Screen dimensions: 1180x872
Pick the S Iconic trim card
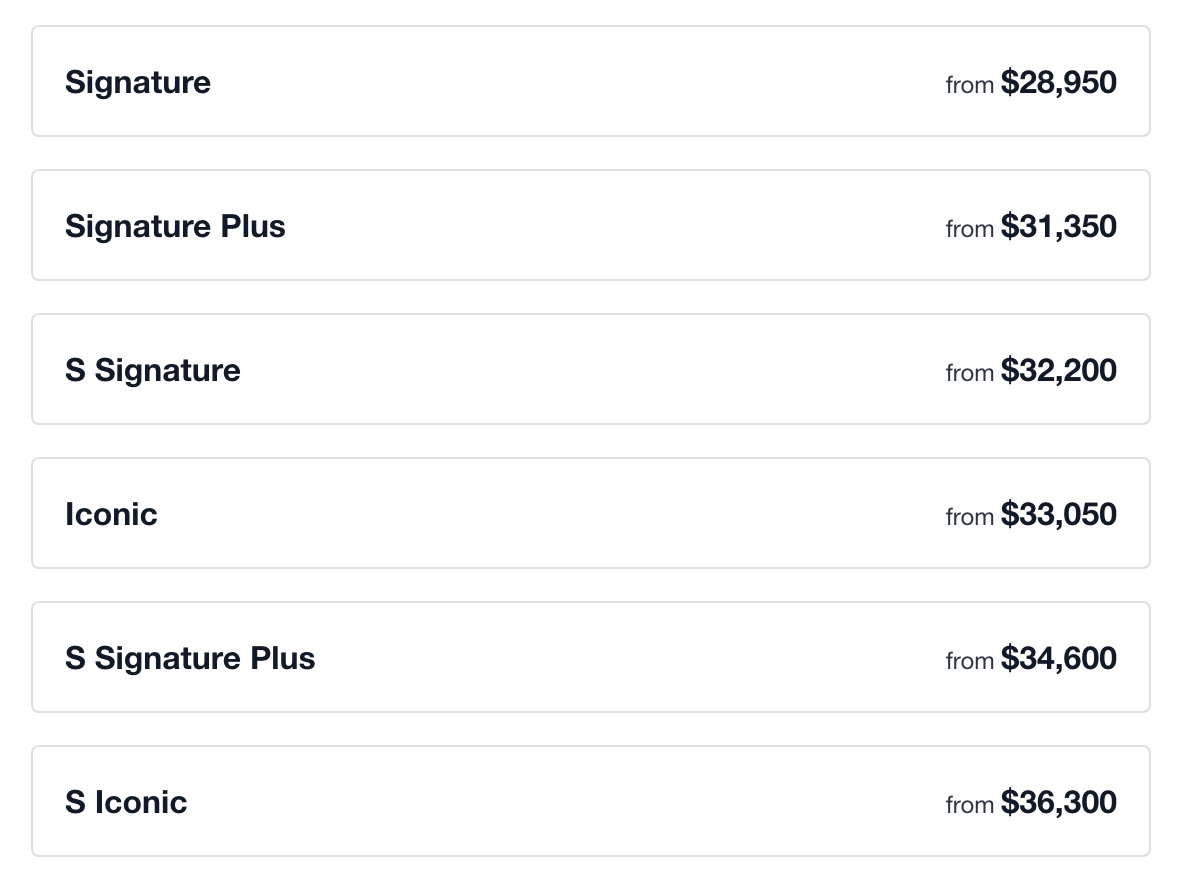tap(590, 802)
